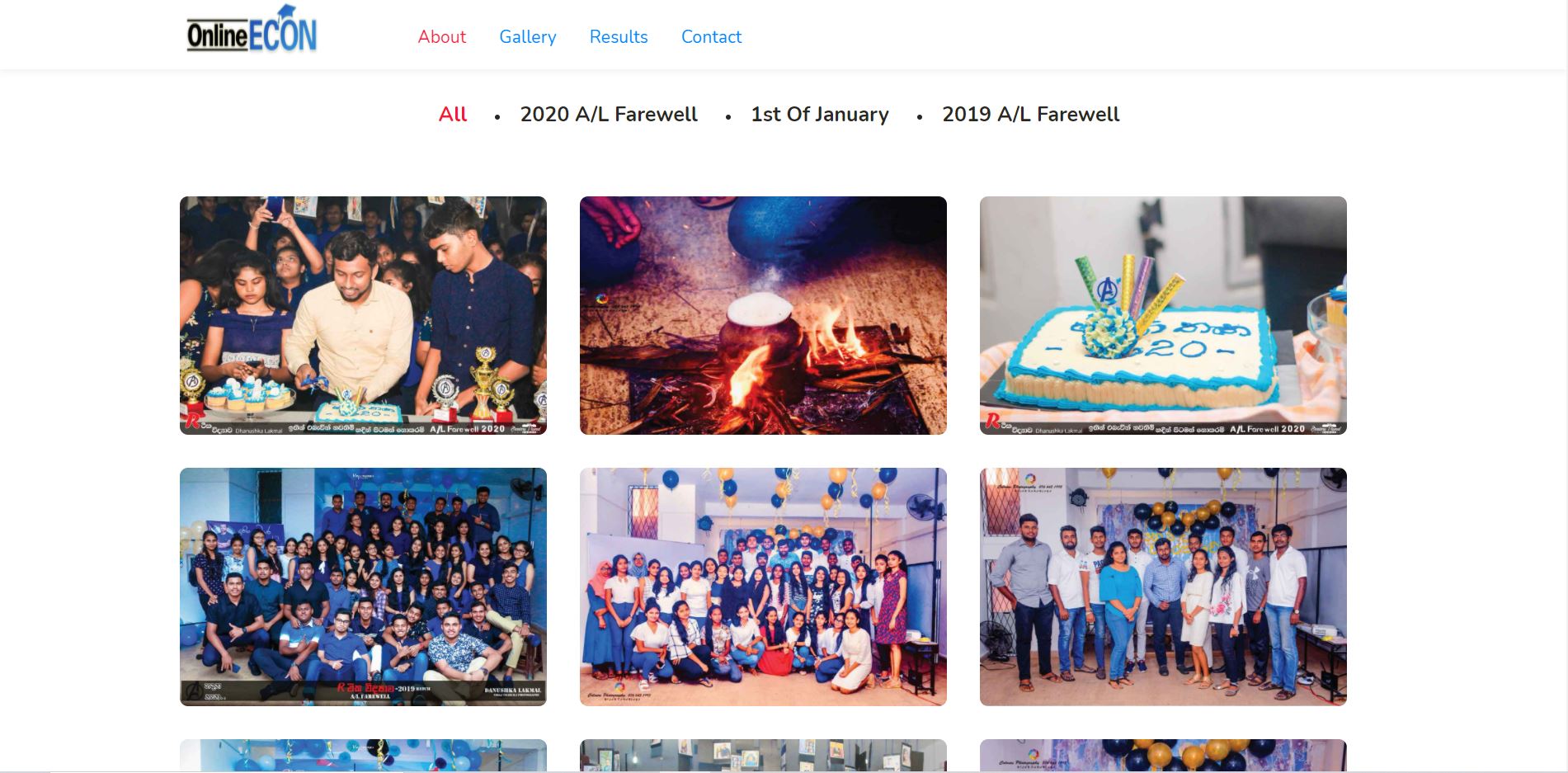The width and height of the screenshot is (1568, 773).
Task: Go to the Gallery page
Action: [x=528, y=37]
